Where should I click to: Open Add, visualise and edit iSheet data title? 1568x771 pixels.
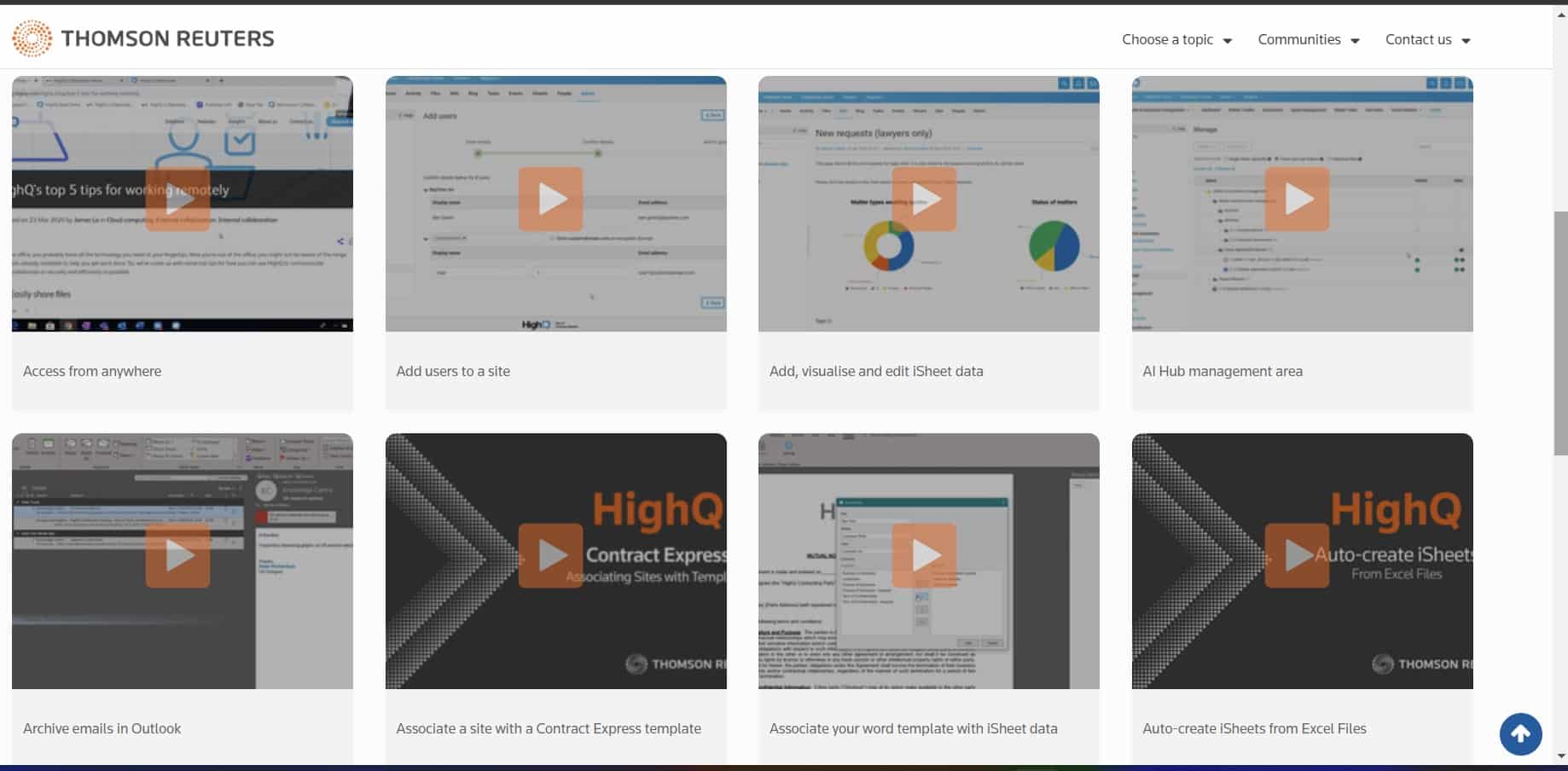coord(876,371)
